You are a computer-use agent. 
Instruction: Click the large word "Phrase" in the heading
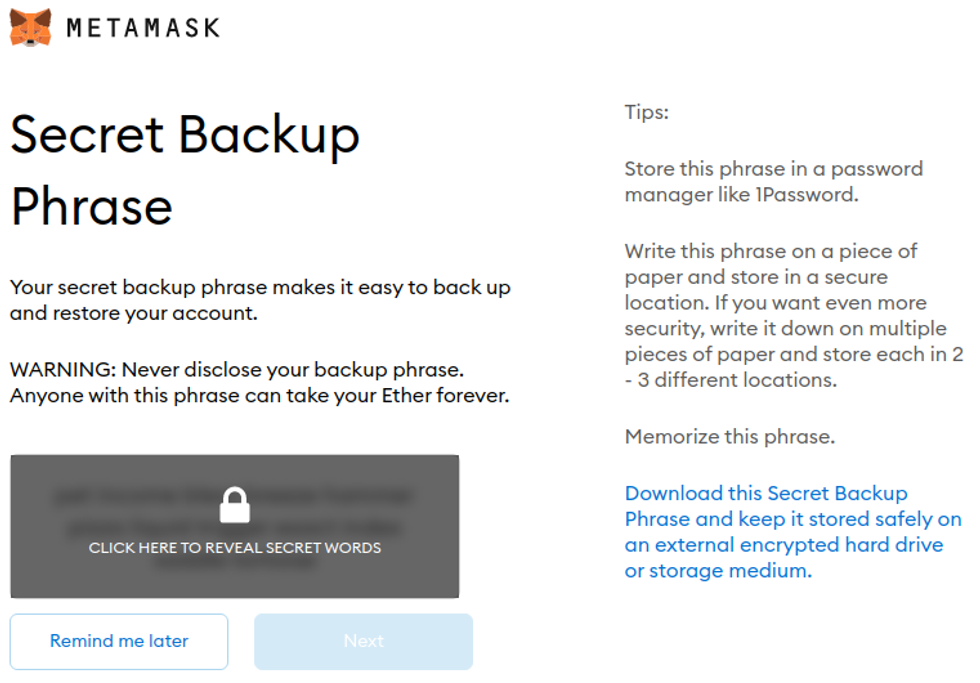tap(92, 206)
